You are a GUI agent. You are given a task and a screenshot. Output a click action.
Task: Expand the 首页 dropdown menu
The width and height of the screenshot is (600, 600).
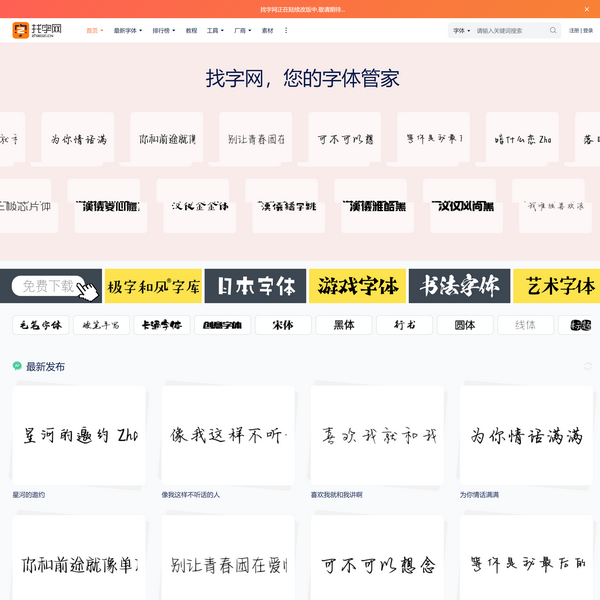click(x=95, y=31)
